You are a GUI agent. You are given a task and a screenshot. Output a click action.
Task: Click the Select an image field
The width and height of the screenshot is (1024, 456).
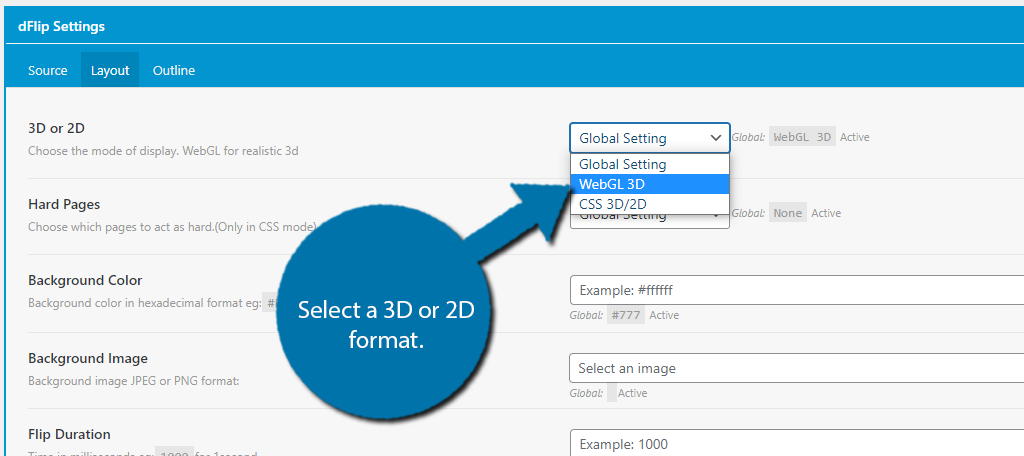(797, 368)
